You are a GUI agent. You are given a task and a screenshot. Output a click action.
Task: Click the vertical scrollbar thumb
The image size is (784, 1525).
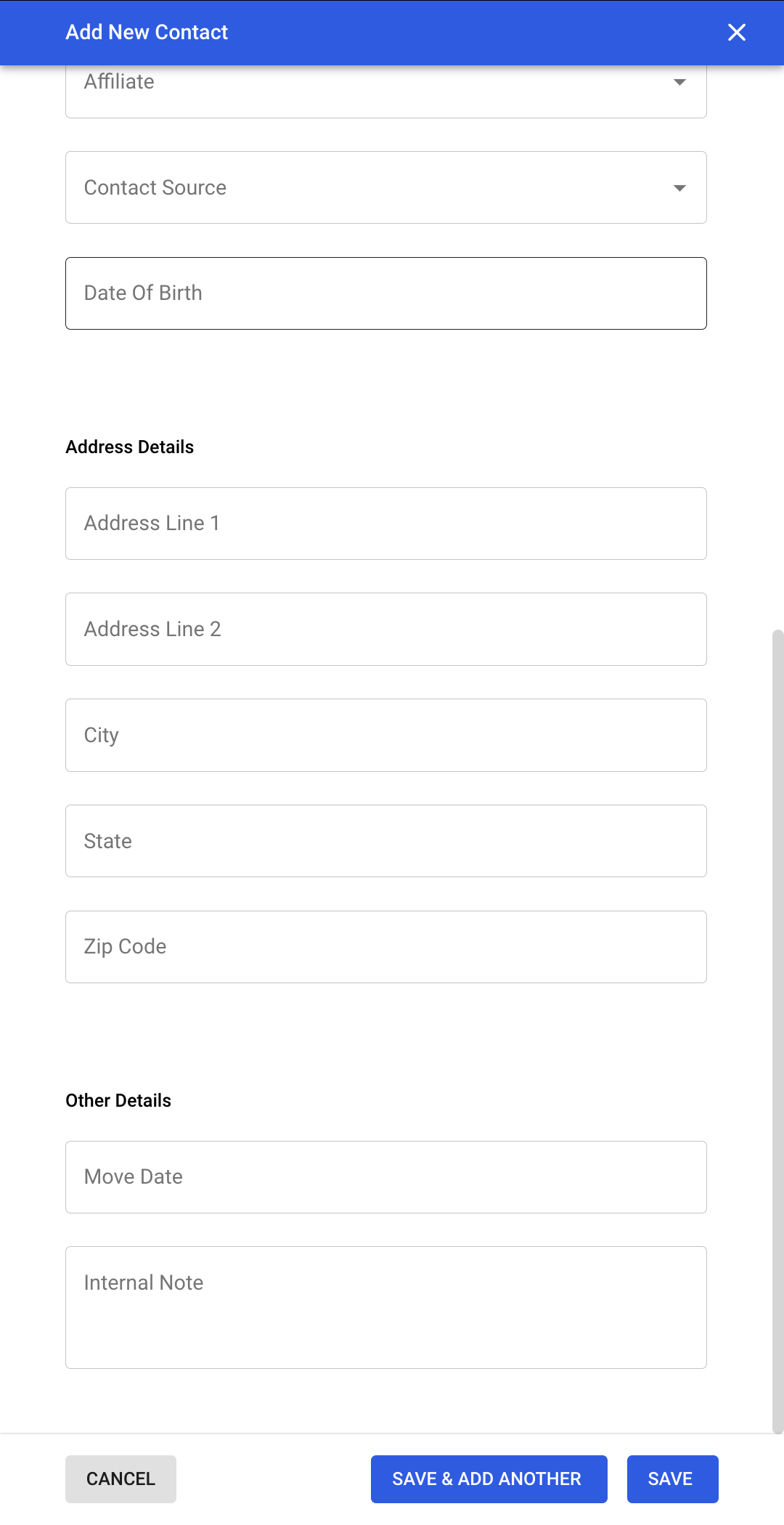[777, 1031]
